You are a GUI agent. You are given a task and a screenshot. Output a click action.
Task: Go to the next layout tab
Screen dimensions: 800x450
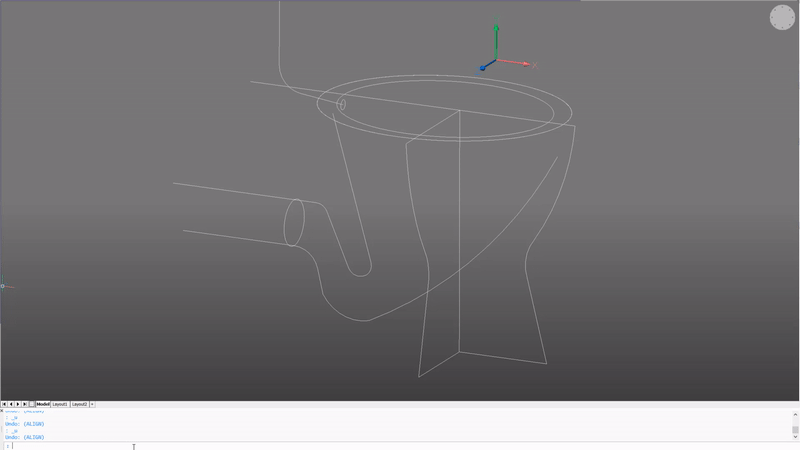(x=18, y=404)
